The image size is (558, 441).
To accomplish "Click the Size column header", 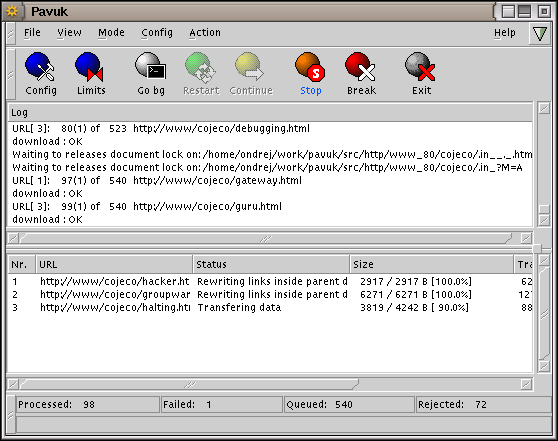I will [432, 264].
